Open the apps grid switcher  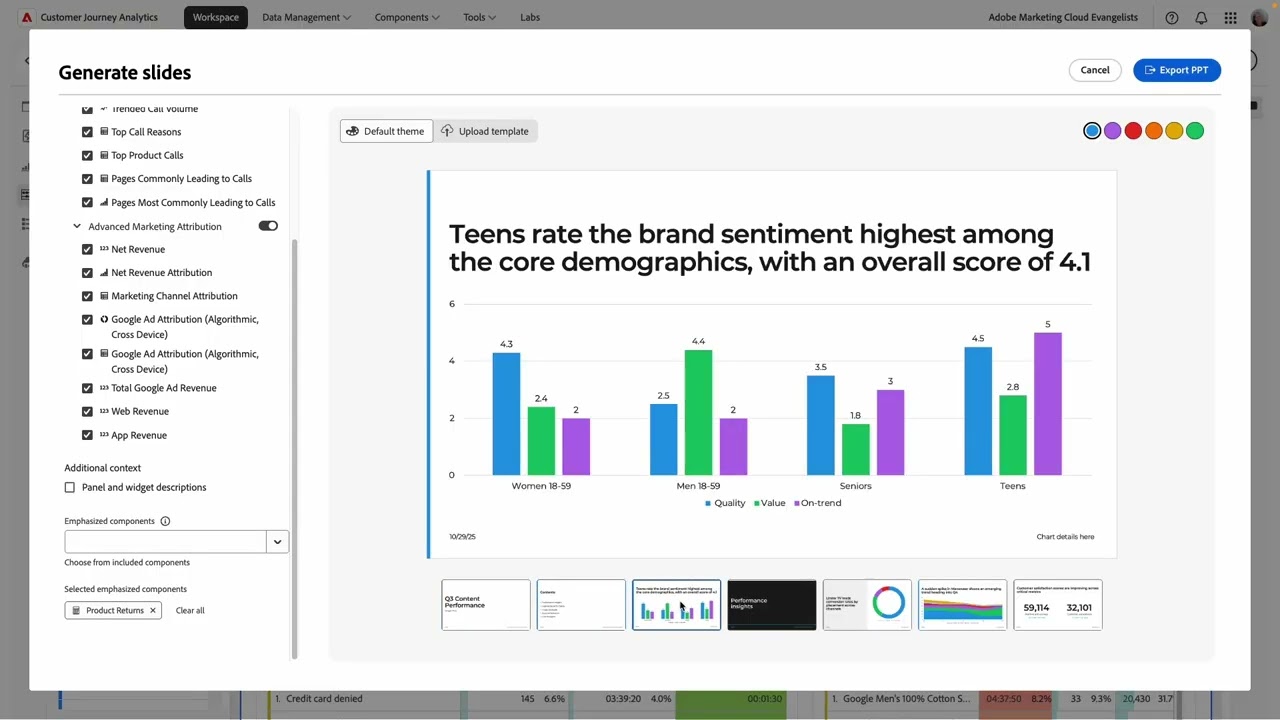[1230, 17]
